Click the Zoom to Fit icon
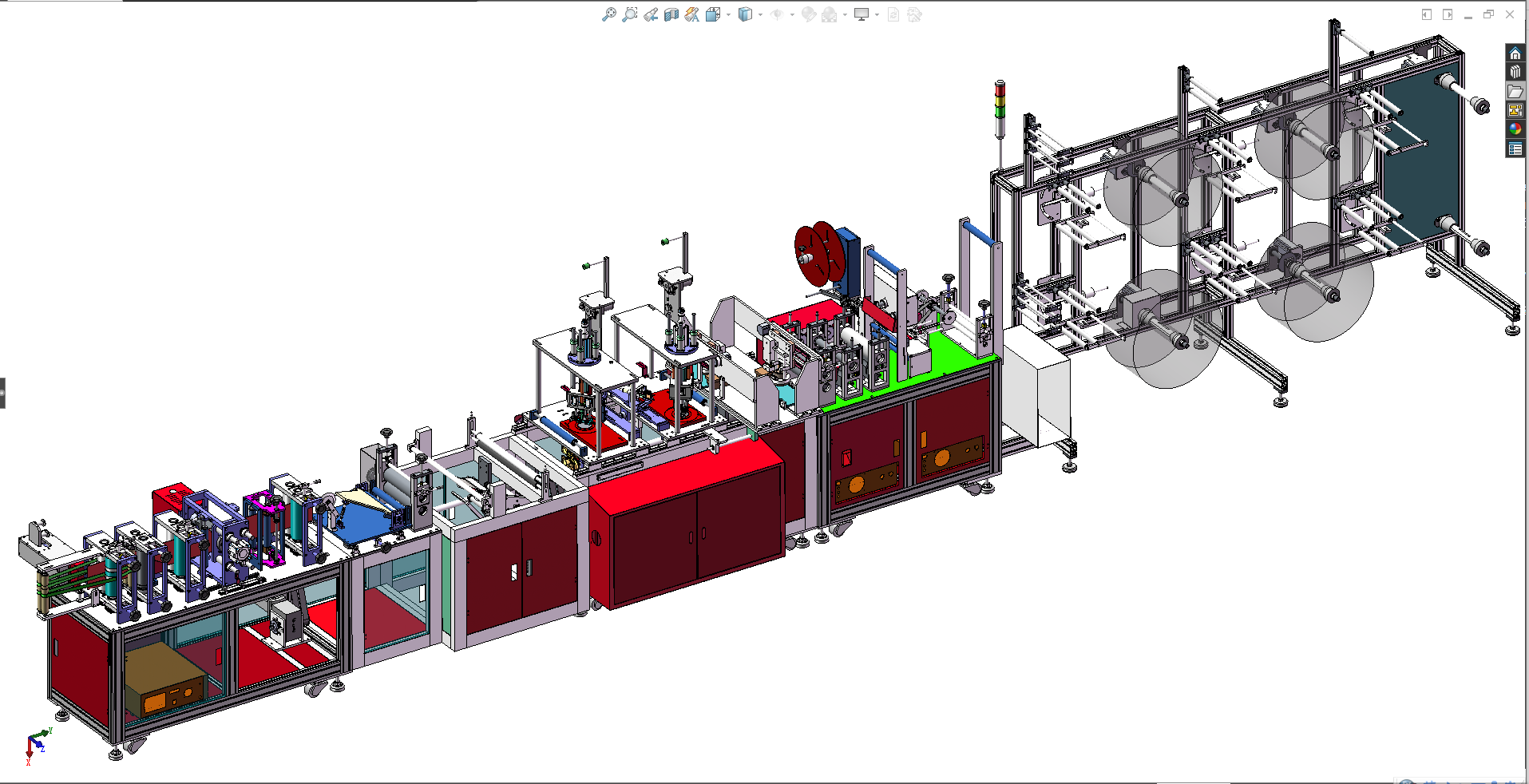 tap(609, 14)
